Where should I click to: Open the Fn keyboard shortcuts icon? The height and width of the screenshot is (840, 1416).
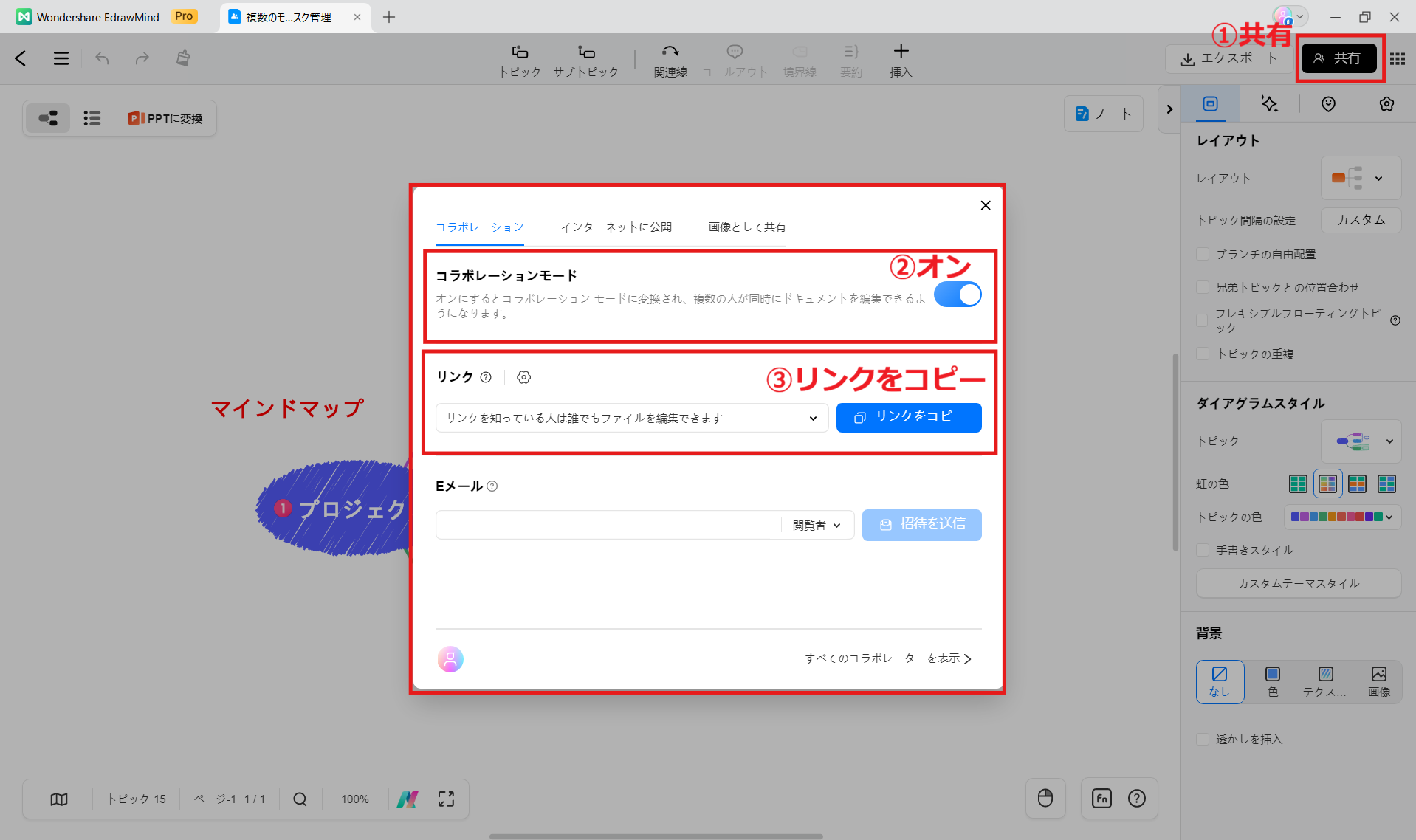(x=1101, y=798)
